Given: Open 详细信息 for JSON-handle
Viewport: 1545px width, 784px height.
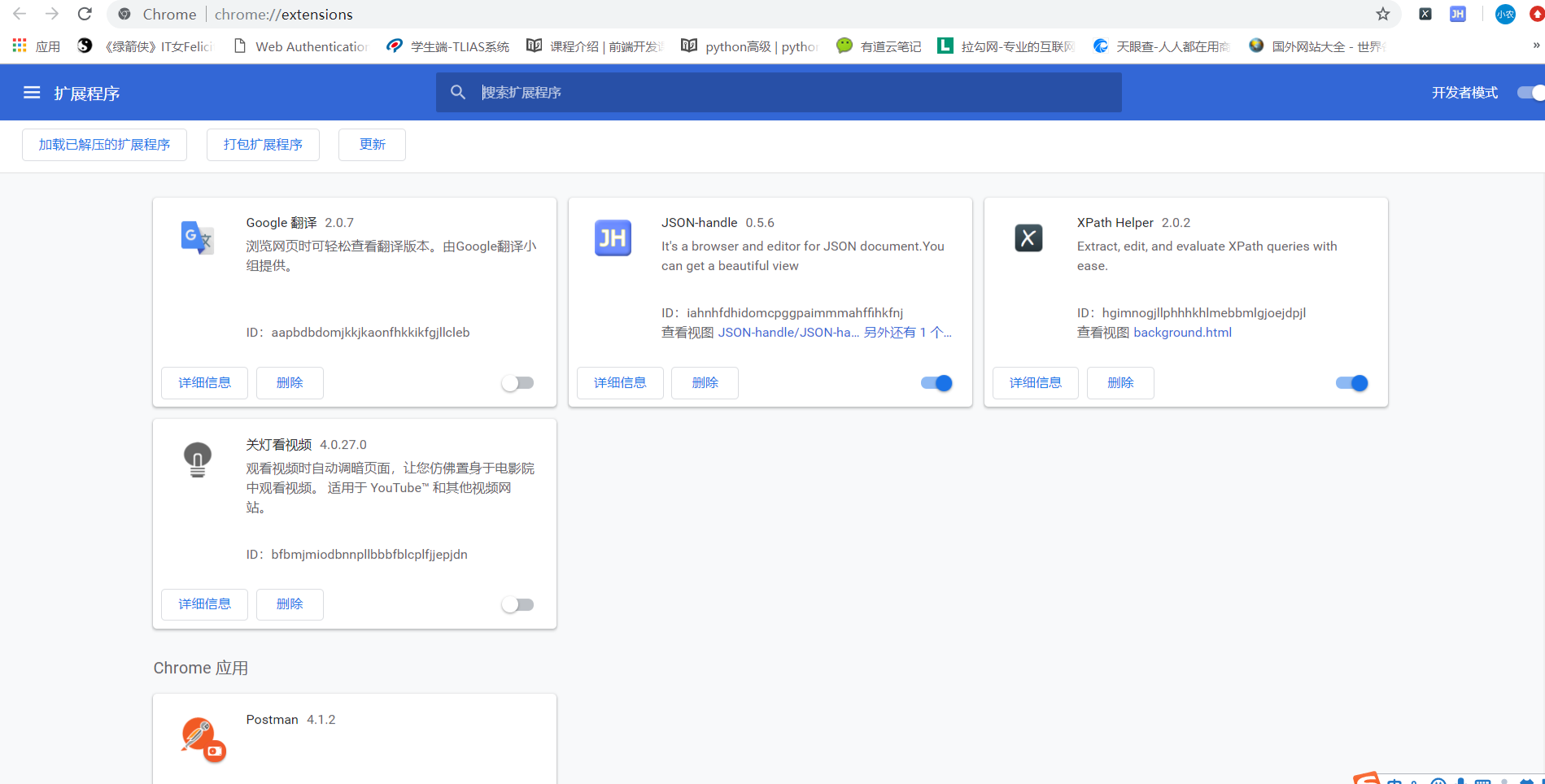Looking at the screenshot, I should pyautogui.click(x=620, y=383).
